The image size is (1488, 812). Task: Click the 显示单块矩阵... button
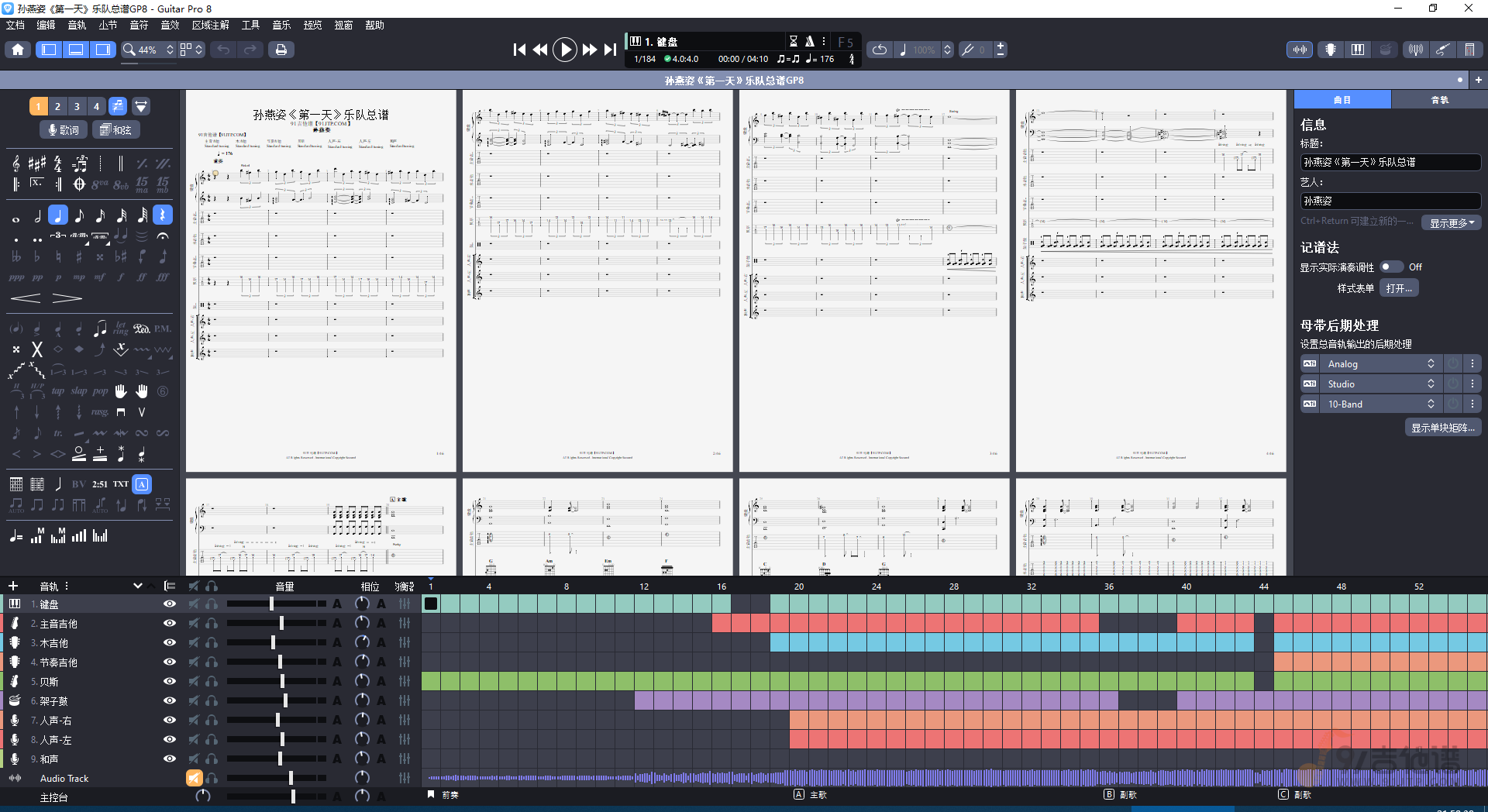1442,428
